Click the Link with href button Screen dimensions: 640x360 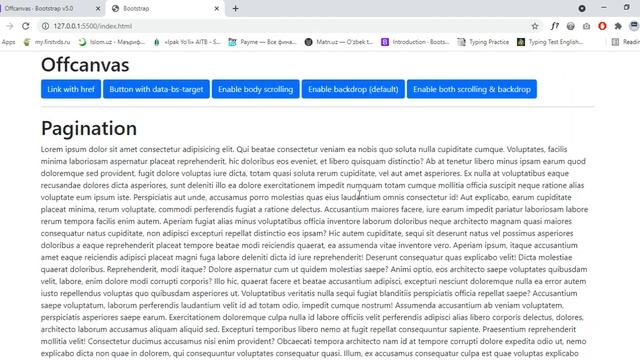tap(71, 89)
